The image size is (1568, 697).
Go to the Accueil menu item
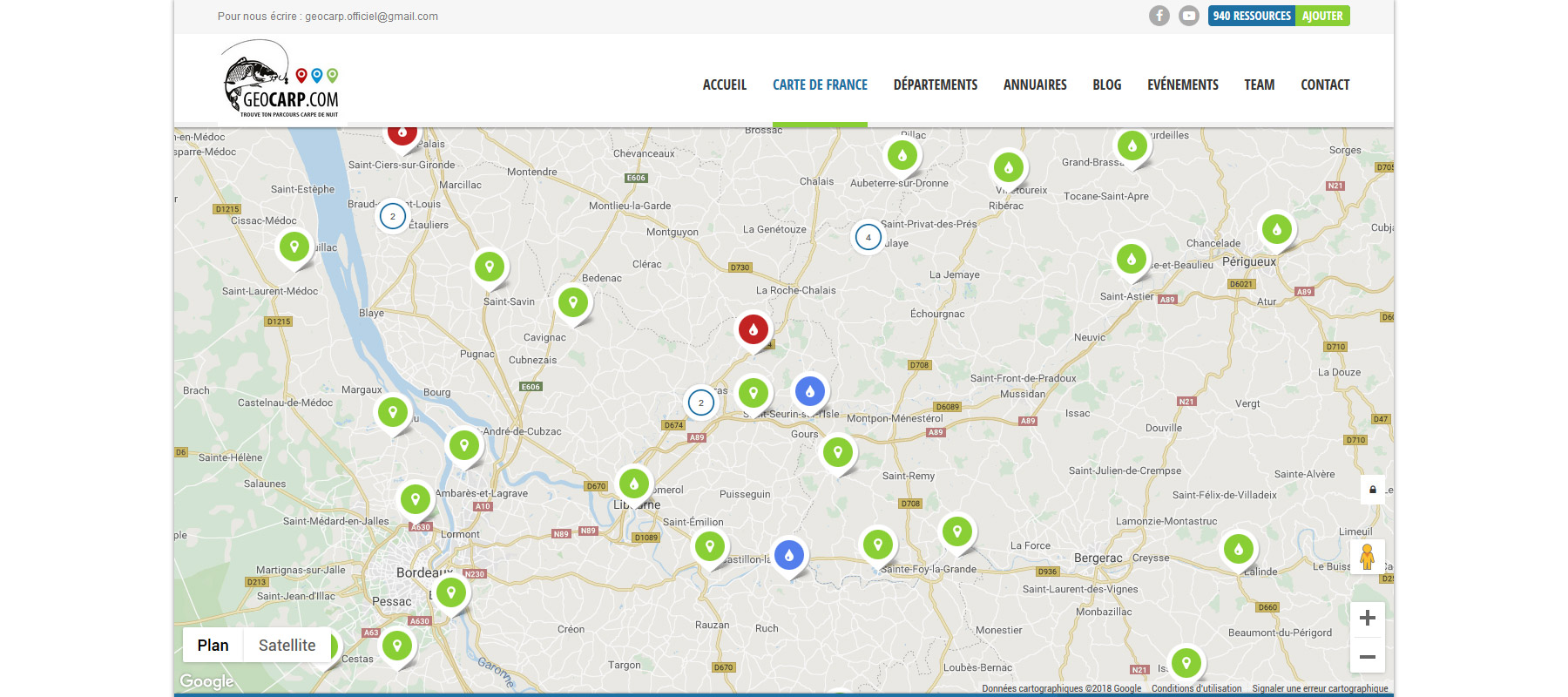[x=725, y=85]
